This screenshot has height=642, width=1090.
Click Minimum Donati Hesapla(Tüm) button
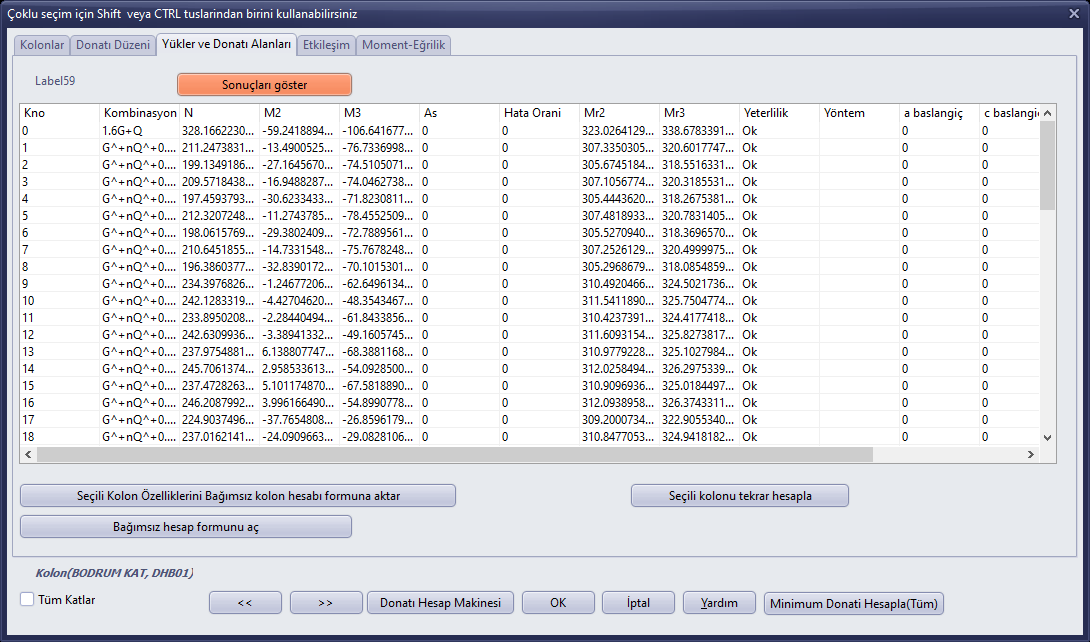pyautogui.click(x=854, y=603)
